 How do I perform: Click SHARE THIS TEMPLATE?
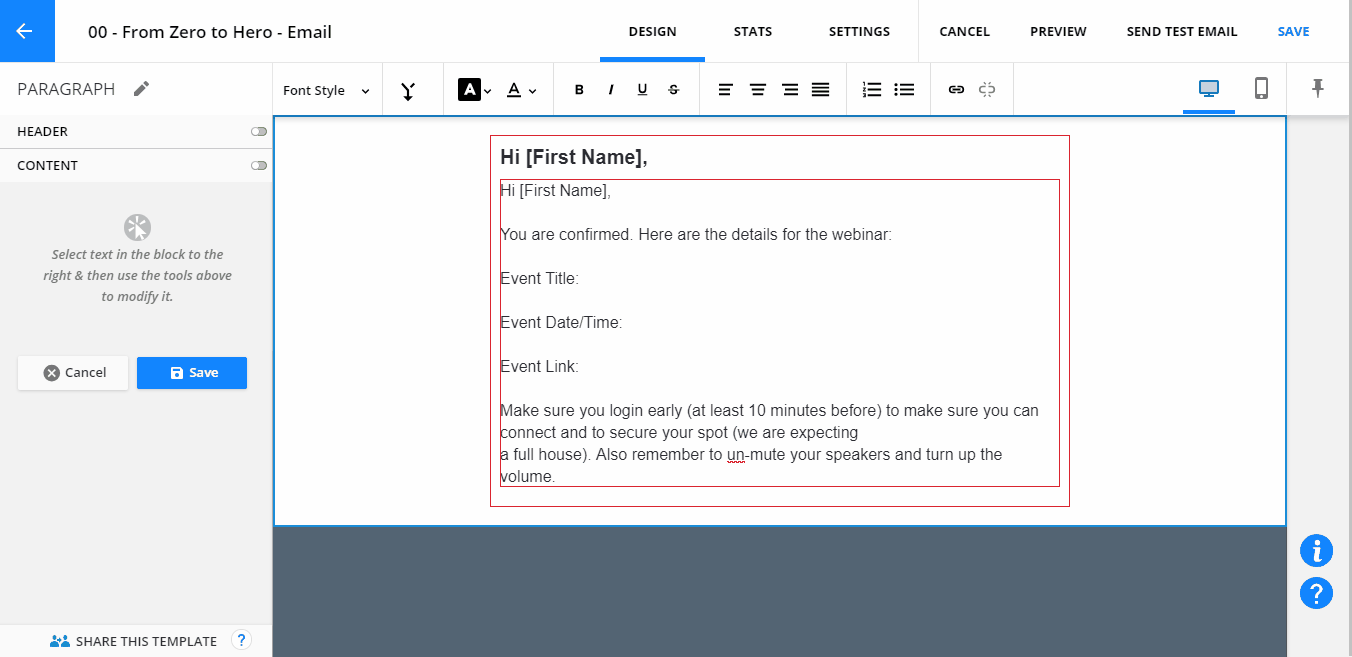(x=133, y=641)
